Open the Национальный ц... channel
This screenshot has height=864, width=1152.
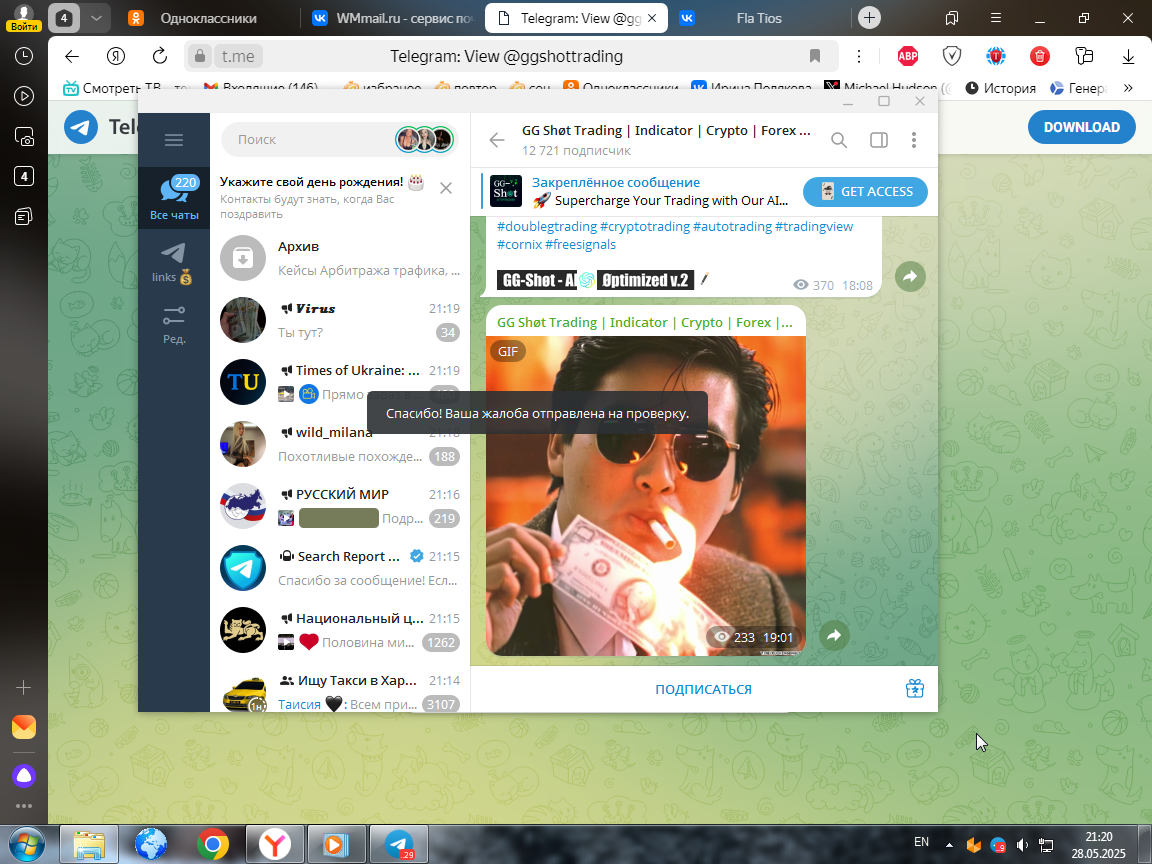tap(340, 630)
